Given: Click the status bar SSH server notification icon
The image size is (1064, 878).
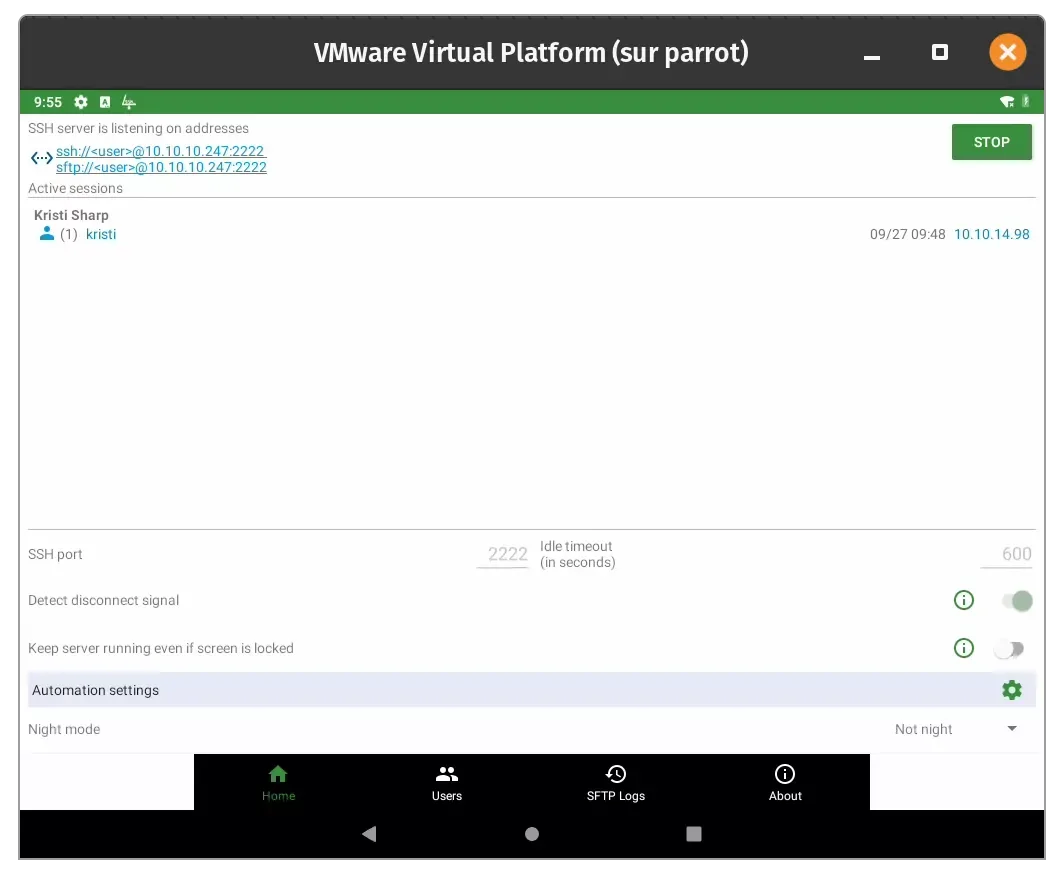Looking at the screenshot, I should pos(129,102).
